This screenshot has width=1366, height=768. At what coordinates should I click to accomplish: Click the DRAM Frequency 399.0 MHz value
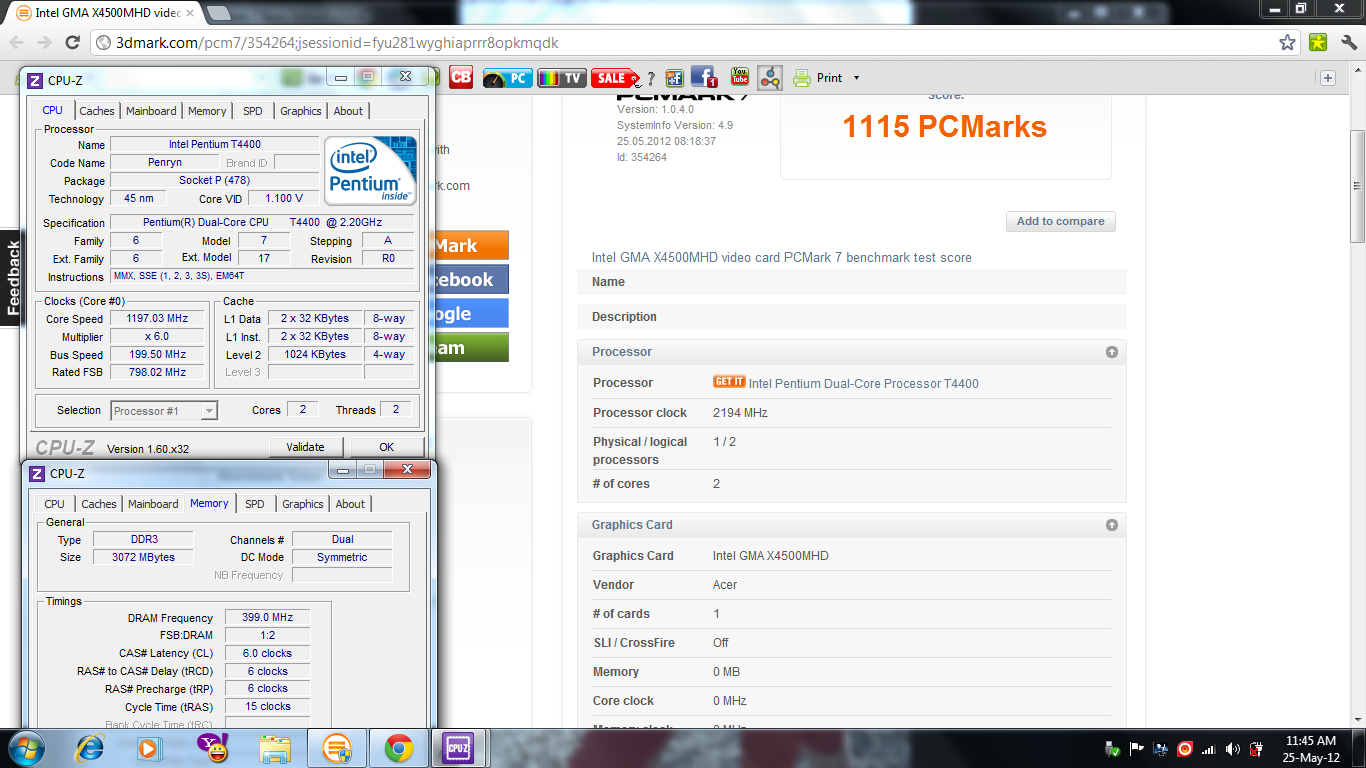click(x=267, y=618)
